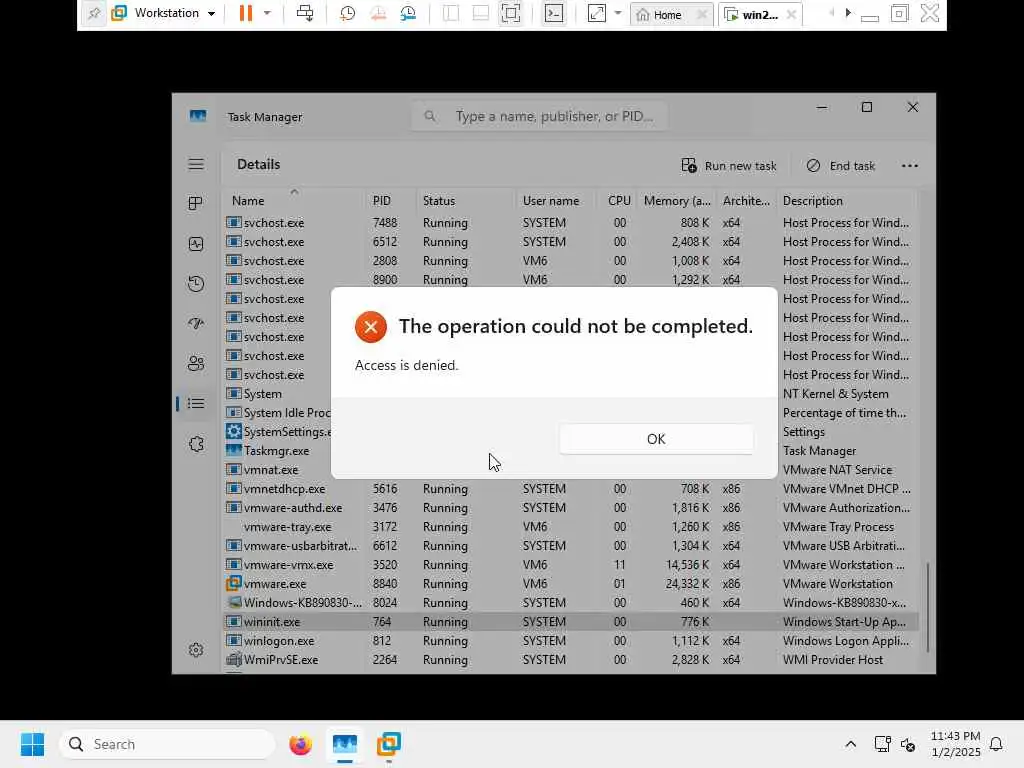The image size is (1024, 768).
Task: Open VMware Workstation taskbar icon
Action: point(389,744)
